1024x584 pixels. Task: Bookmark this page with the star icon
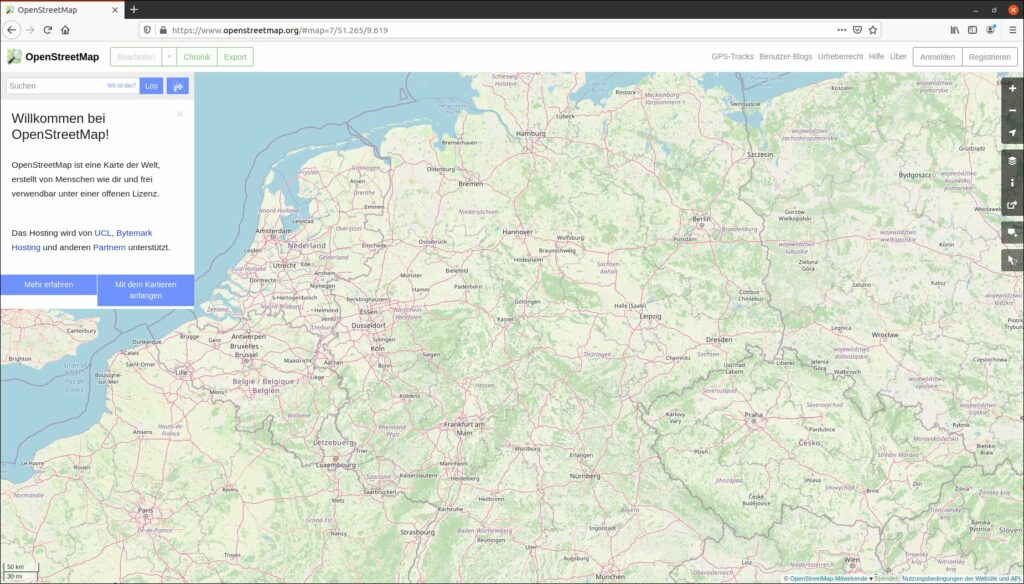point(873,30)
